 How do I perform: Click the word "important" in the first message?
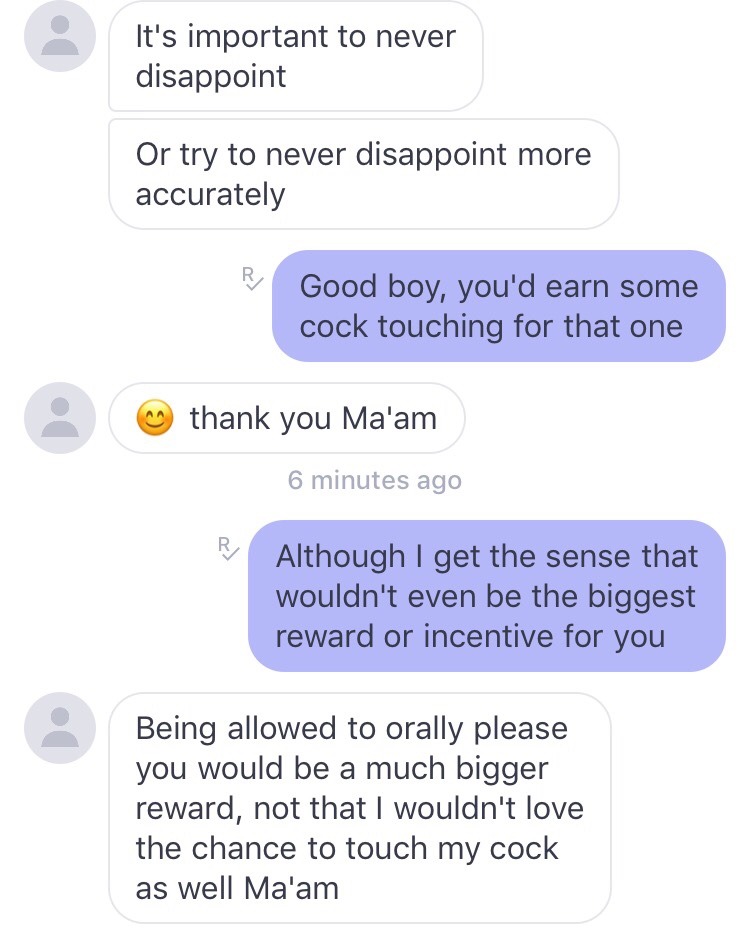pos(259,37)
